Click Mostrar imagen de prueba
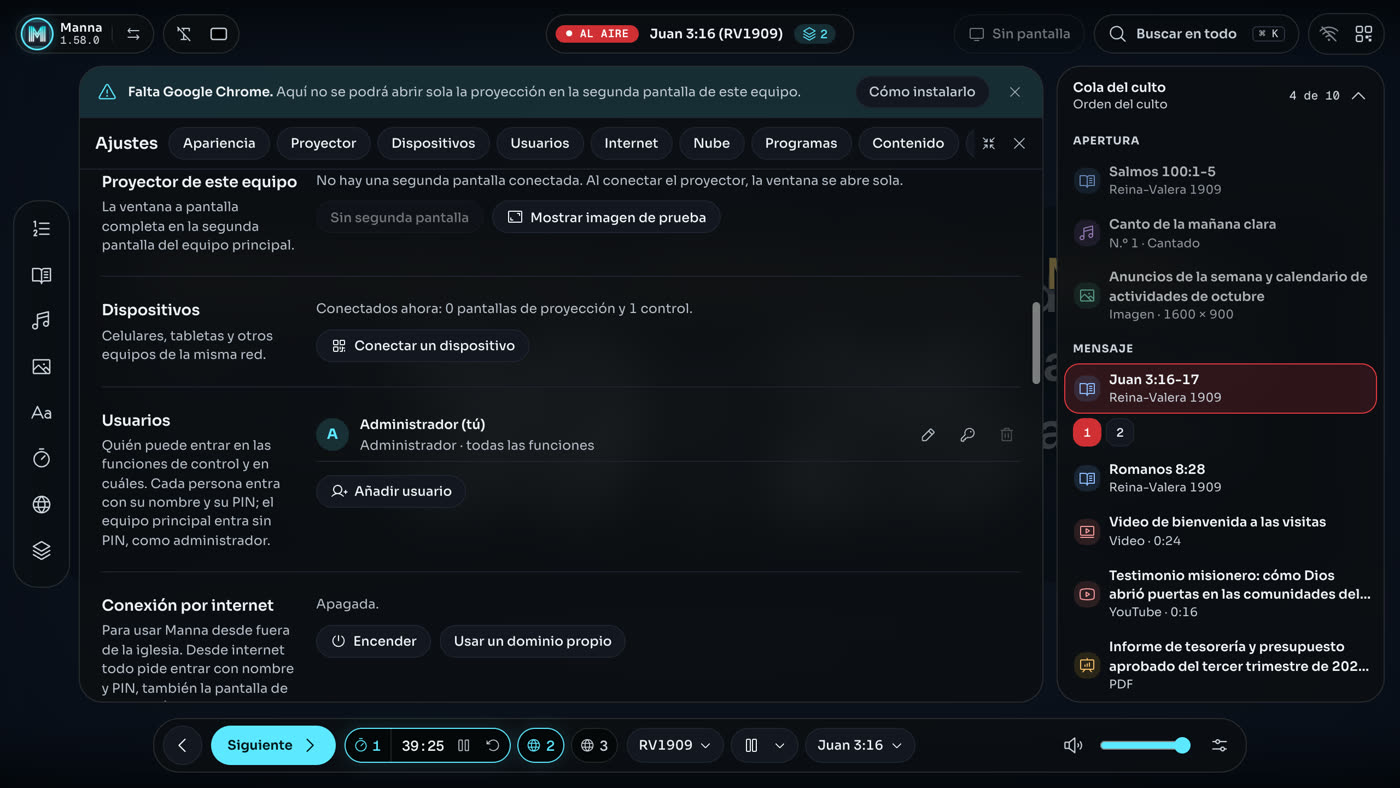This screenshot has height=788, width=1400. (x=606, y=217)
